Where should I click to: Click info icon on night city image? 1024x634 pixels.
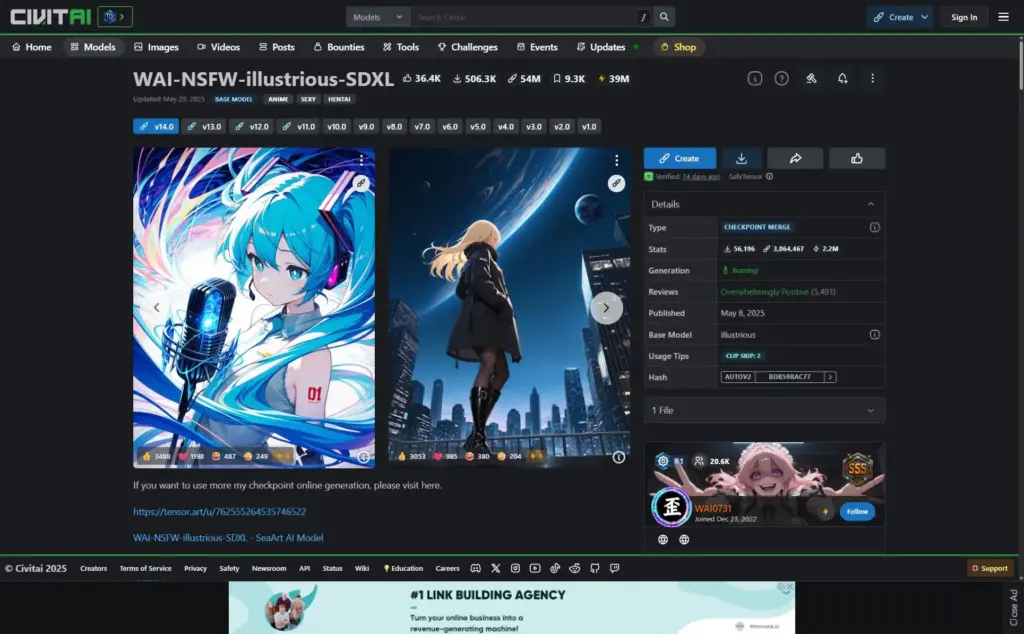[x=618, y=457]
